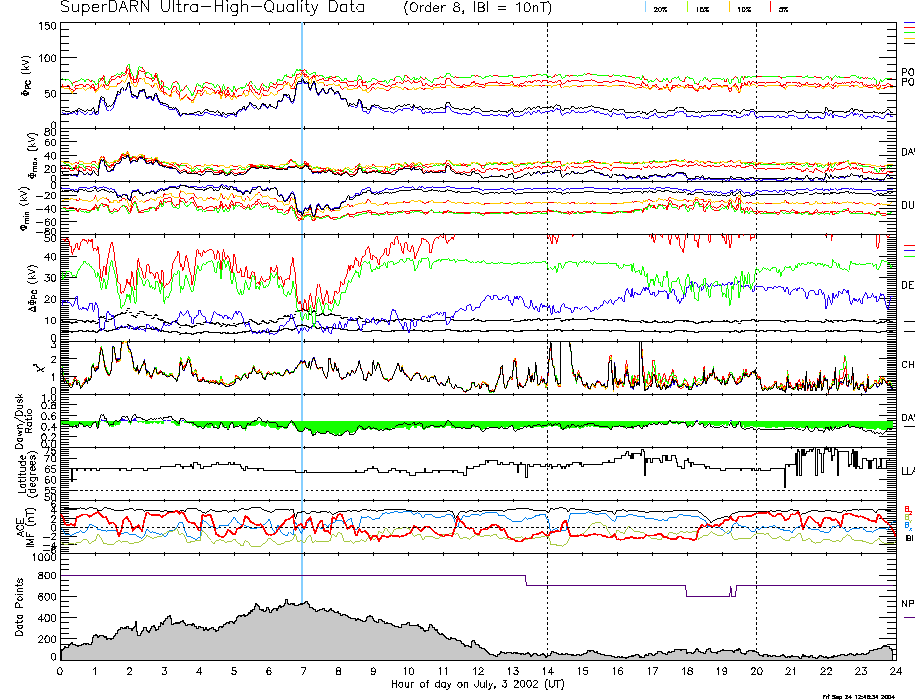Viewport: 915px width, 700px height.
Task: Select the 5% red legend entry
Action: point(783,8)
